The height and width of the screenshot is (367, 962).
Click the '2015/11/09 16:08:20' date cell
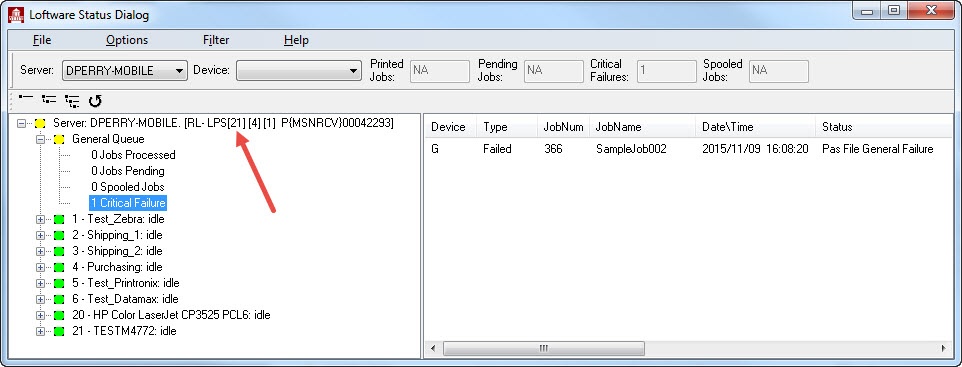pos(755,149)
